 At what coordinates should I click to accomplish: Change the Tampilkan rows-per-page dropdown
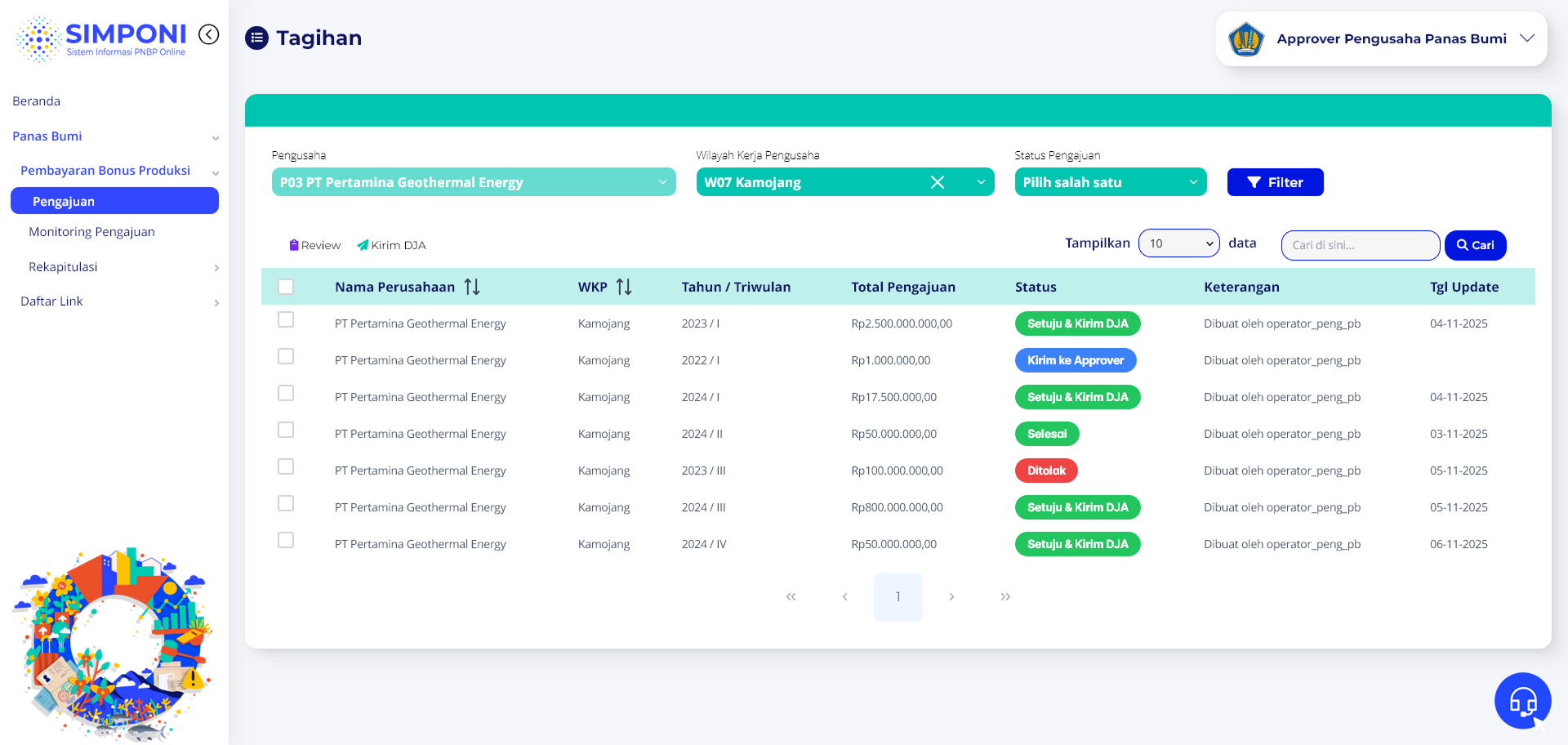coord(1179,243)
